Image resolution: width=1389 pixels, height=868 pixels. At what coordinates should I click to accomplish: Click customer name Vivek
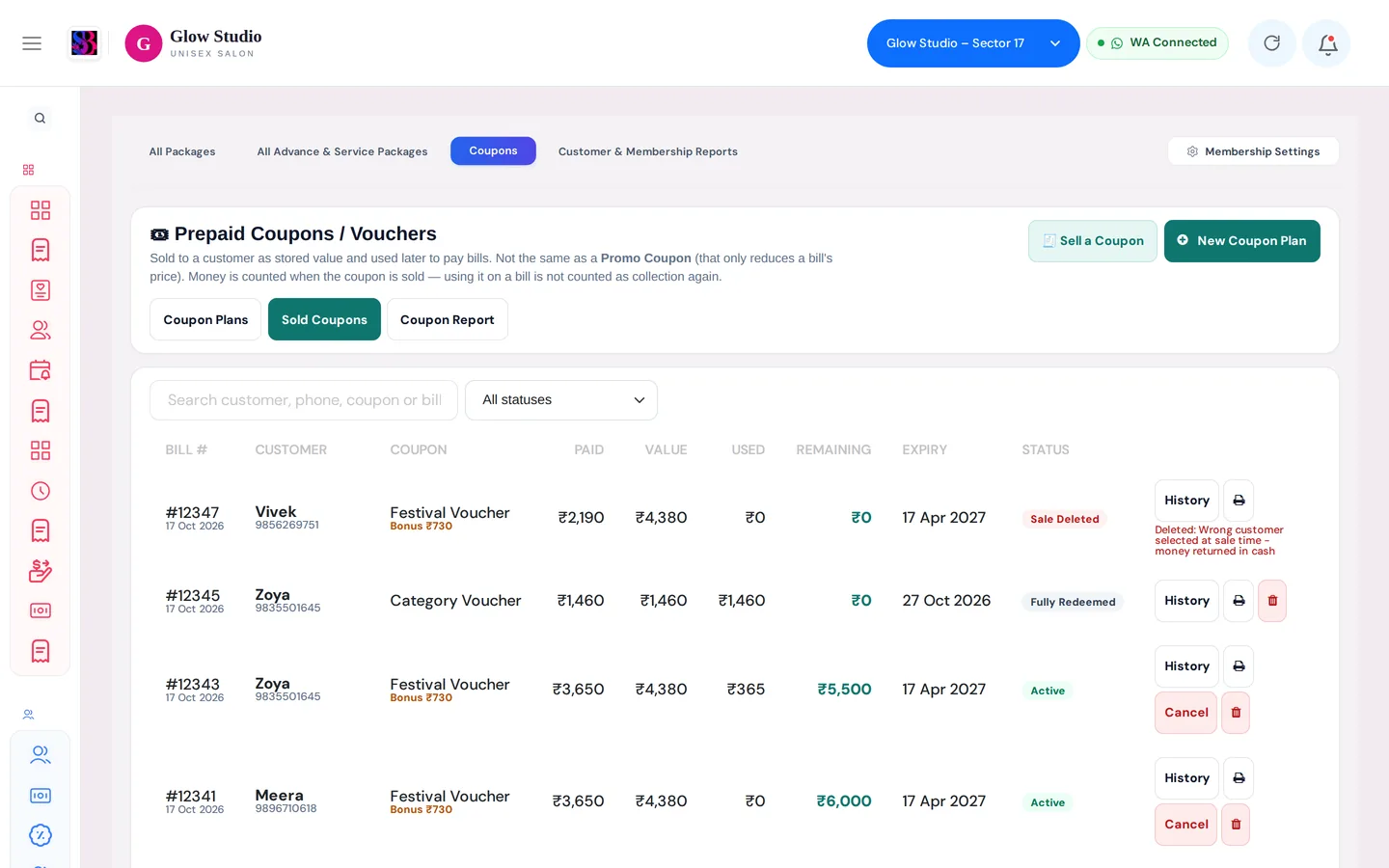point(276,512)
